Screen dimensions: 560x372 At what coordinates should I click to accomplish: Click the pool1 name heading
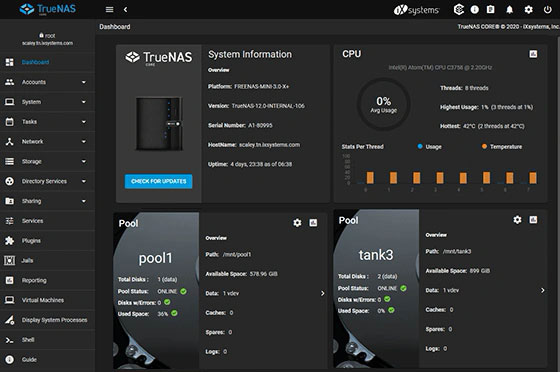point(155,258)
